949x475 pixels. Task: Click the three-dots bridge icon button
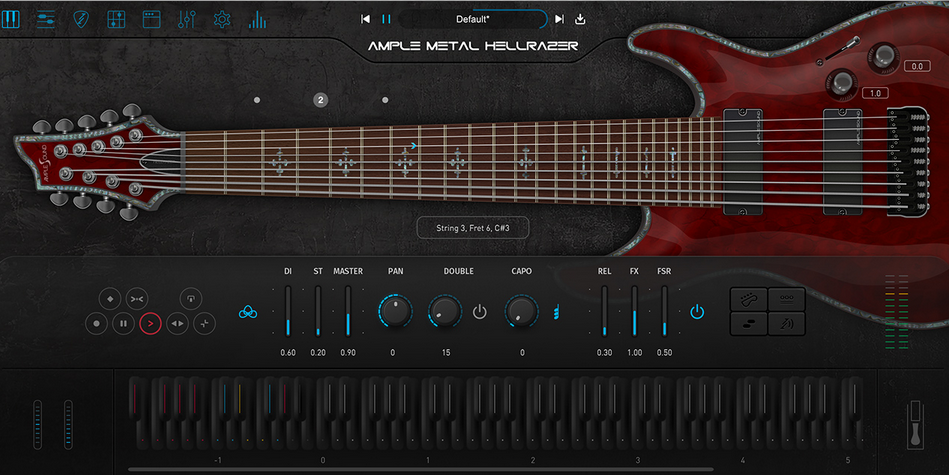coord(787,300)
